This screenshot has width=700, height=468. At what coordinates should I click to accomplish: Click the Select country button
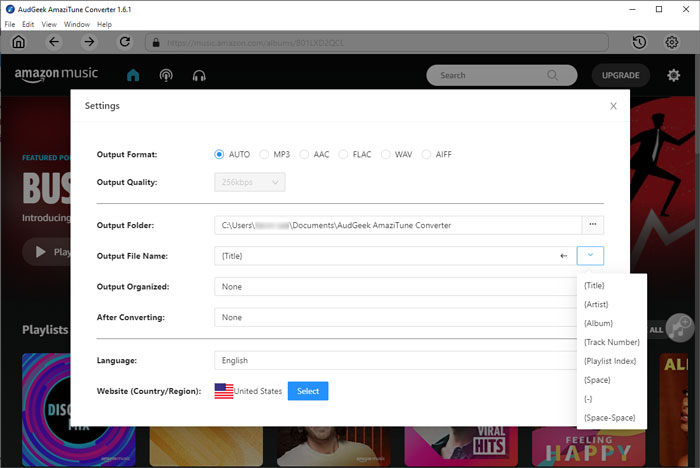308,391
